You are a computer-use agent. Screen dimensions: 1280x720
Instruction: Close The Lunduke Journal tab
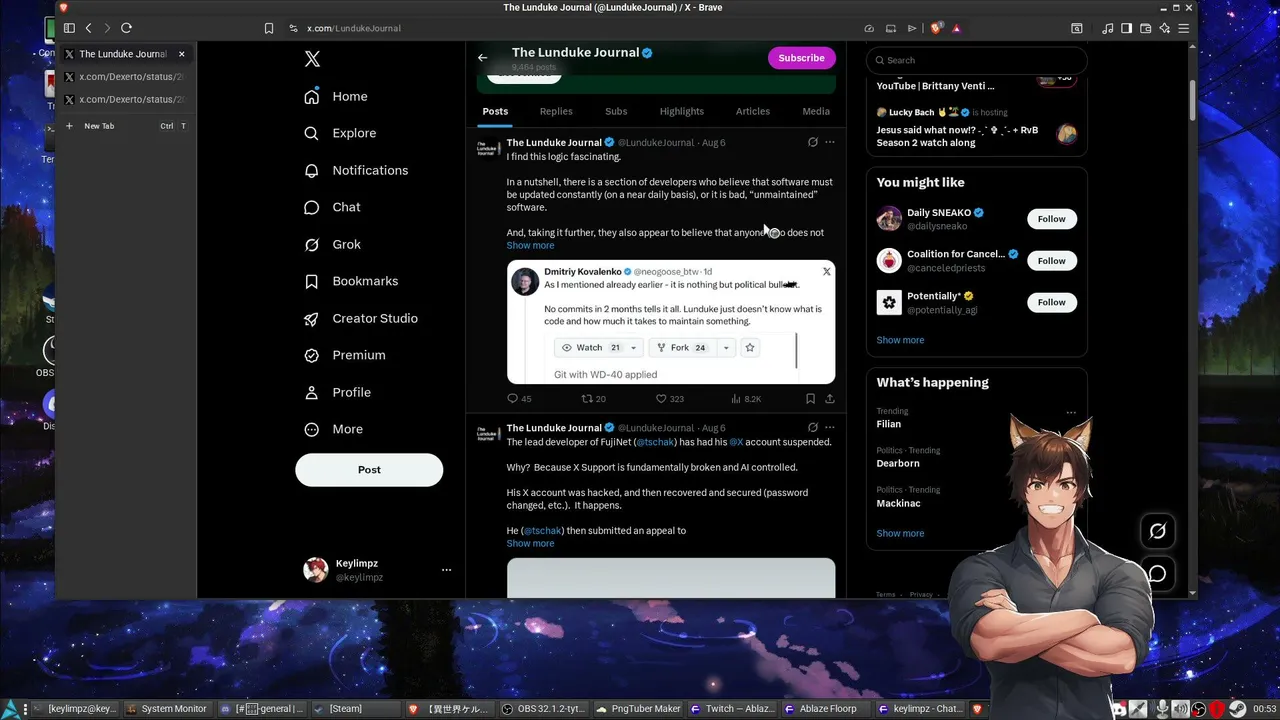(x=181, y=54)
